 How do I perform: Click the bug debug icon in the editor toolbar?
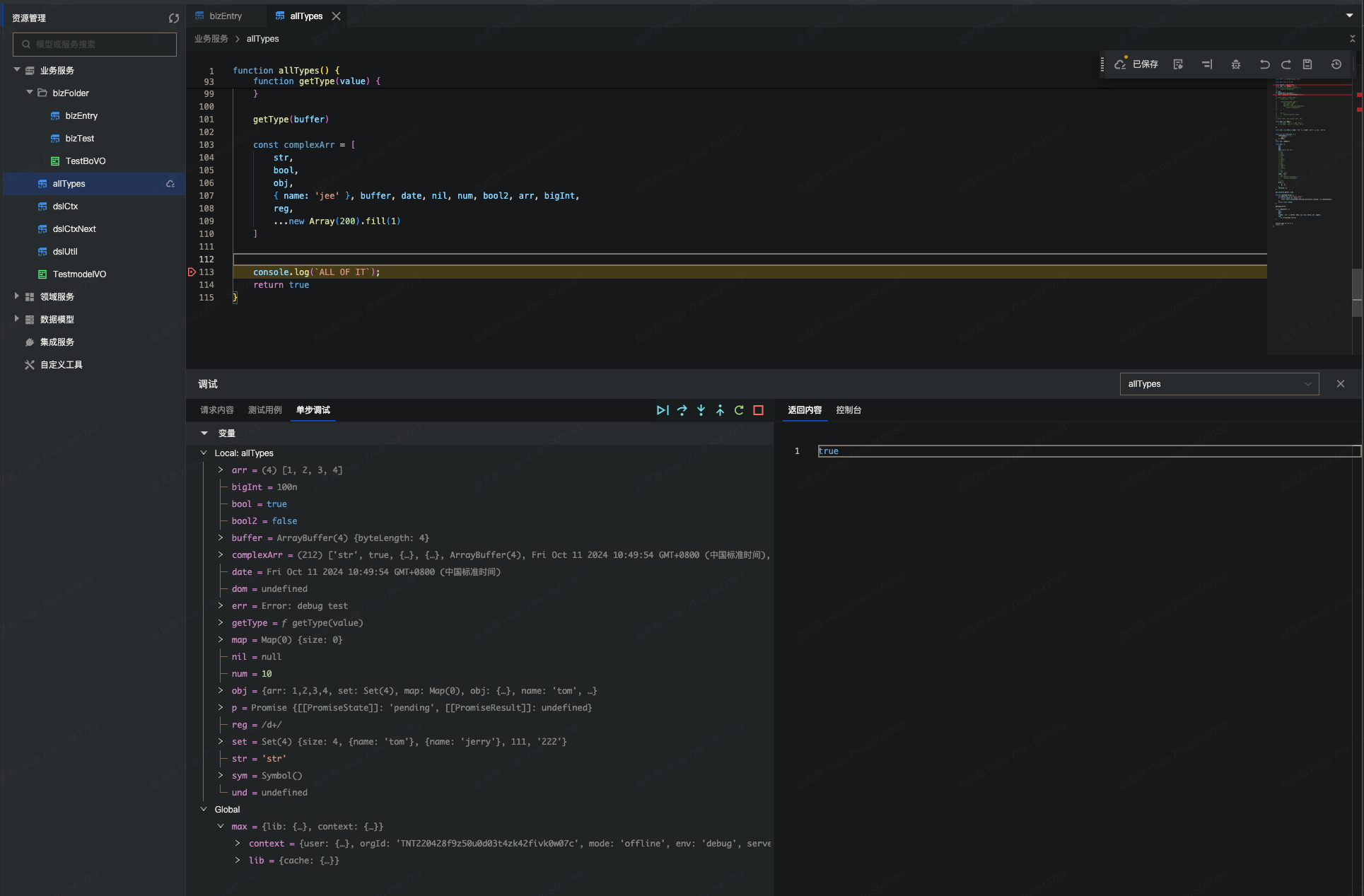pos(1236,64)
